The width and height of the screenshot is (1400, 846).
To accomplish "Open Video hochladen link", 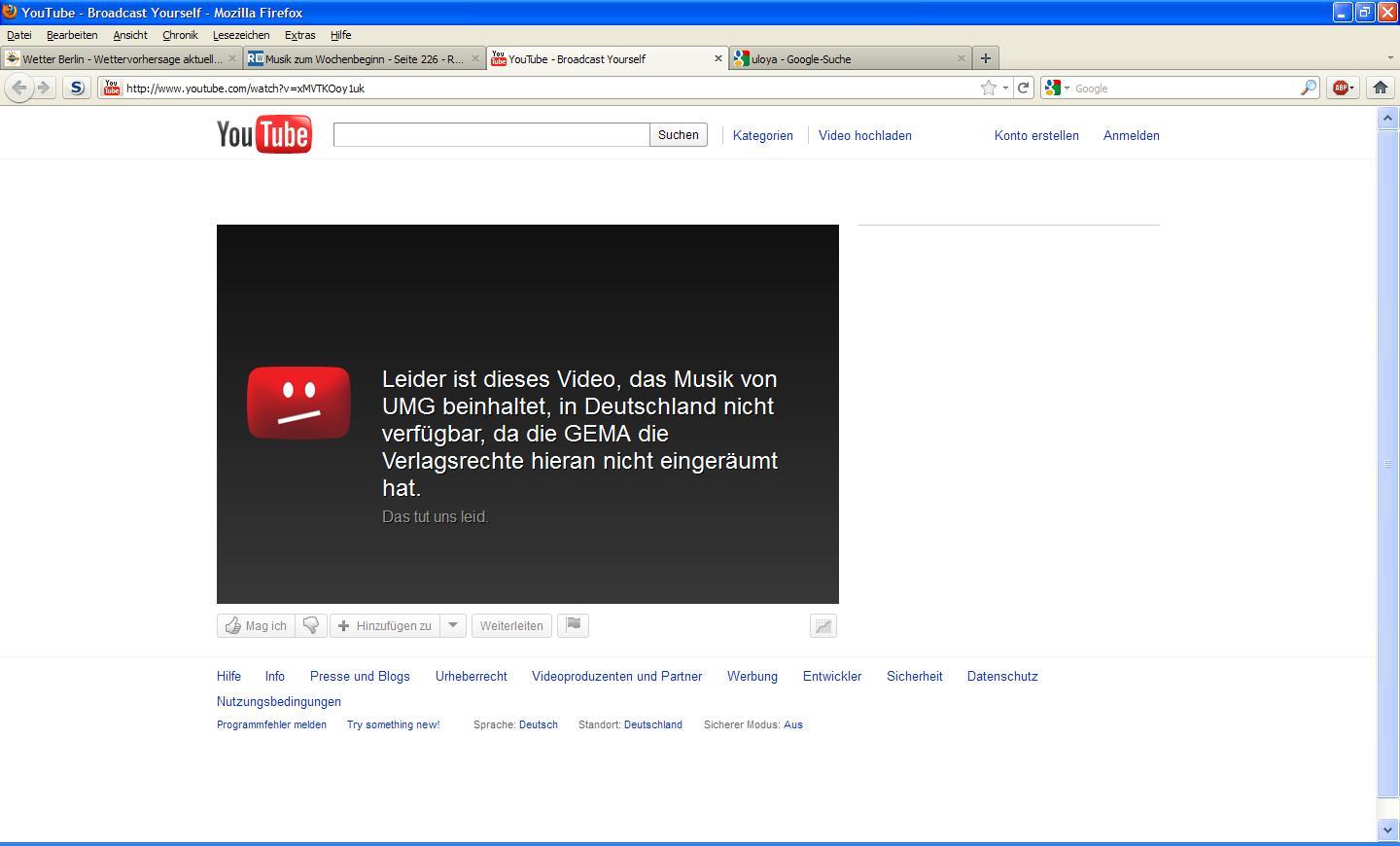I will (x=865, y=135).
